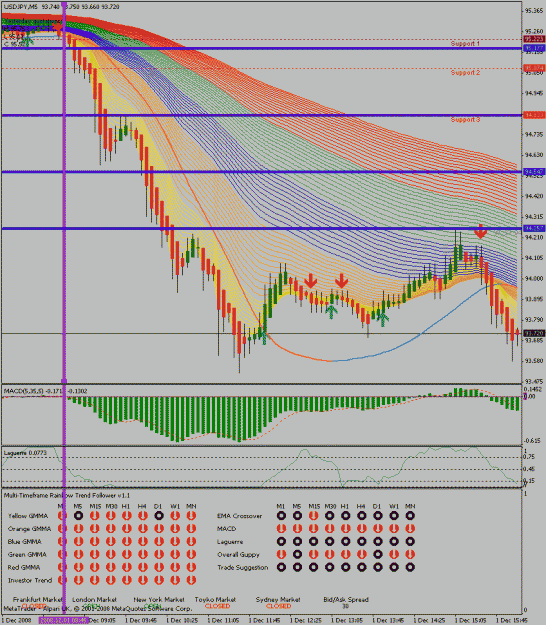Image resolution: width=546 pixels, height=625 pixels.
Task: Click the 1 Dec 15:05 time axis label
Action: point(470,621)
